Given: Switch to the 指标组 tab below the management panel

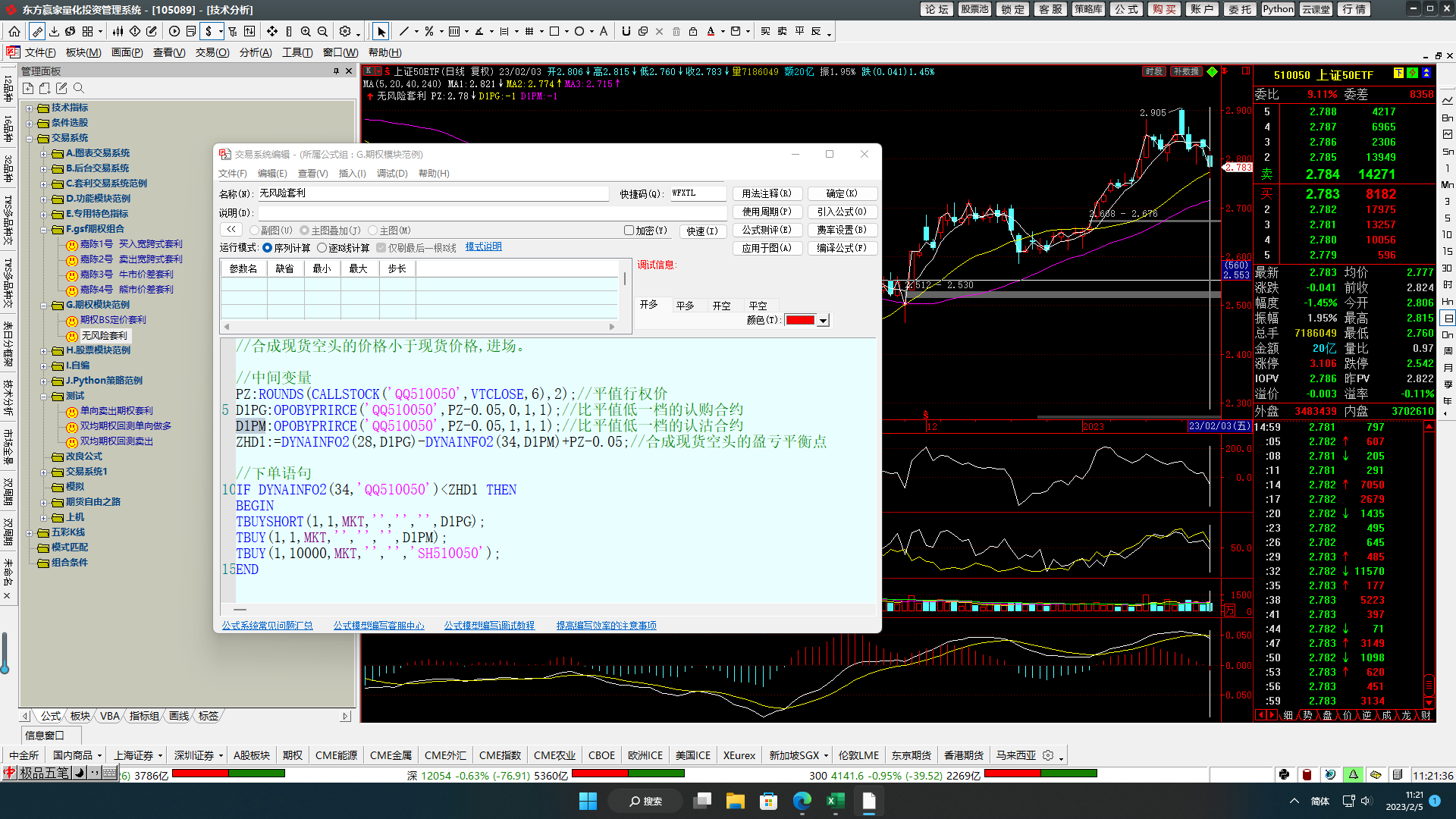Looking at the screenshot, I should (x=144, y=716).
